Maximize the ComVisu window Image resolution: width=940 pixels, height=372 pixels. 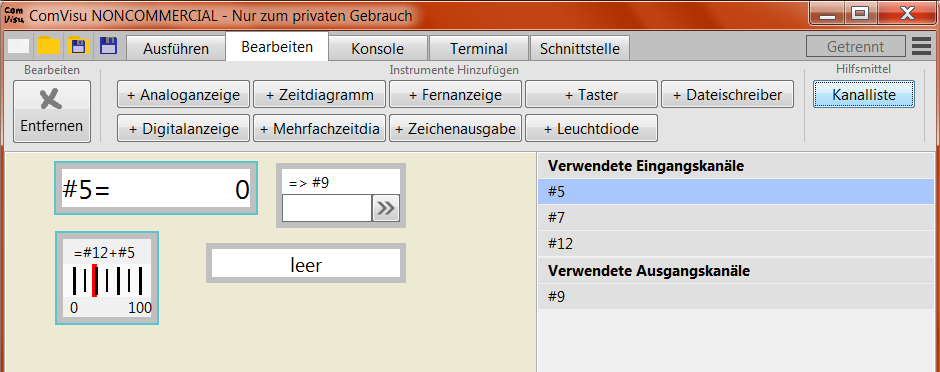pos(861,13)
